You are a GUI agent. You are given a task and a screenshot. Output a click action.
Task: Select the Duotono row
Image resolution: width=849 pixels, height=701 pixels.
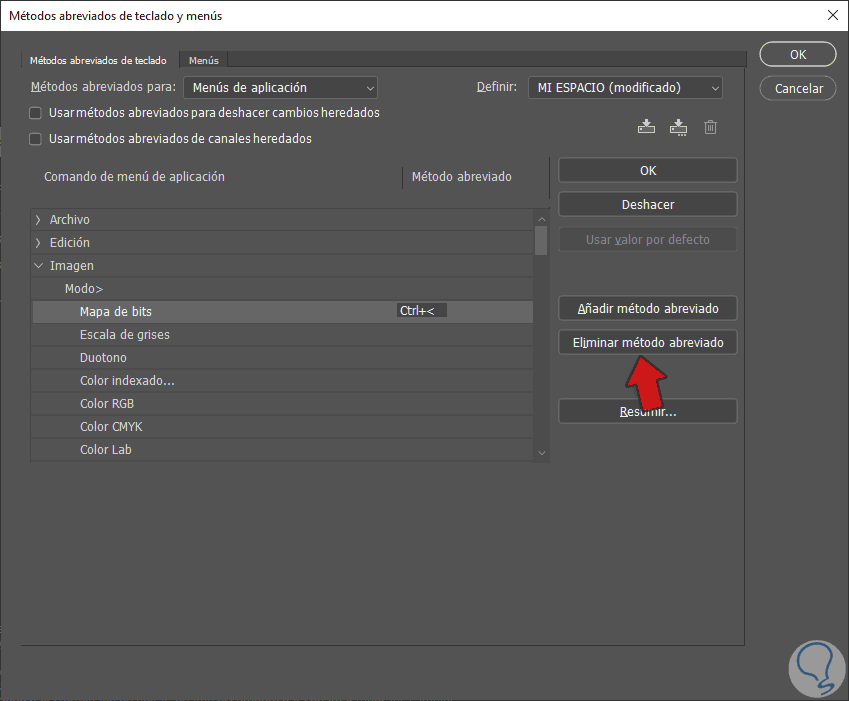(x=282, y=358)
